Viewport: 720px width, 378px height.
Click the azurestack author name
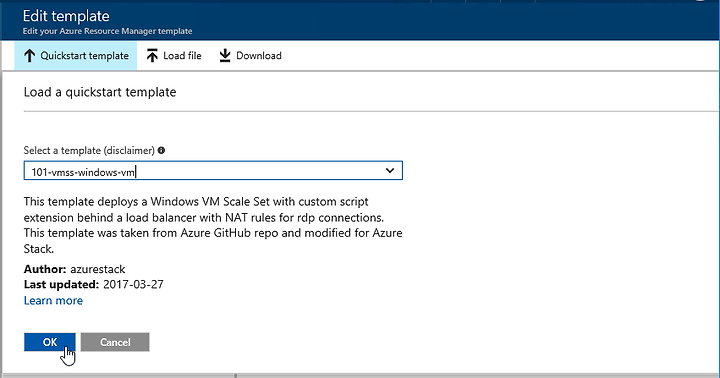(97, 269)
